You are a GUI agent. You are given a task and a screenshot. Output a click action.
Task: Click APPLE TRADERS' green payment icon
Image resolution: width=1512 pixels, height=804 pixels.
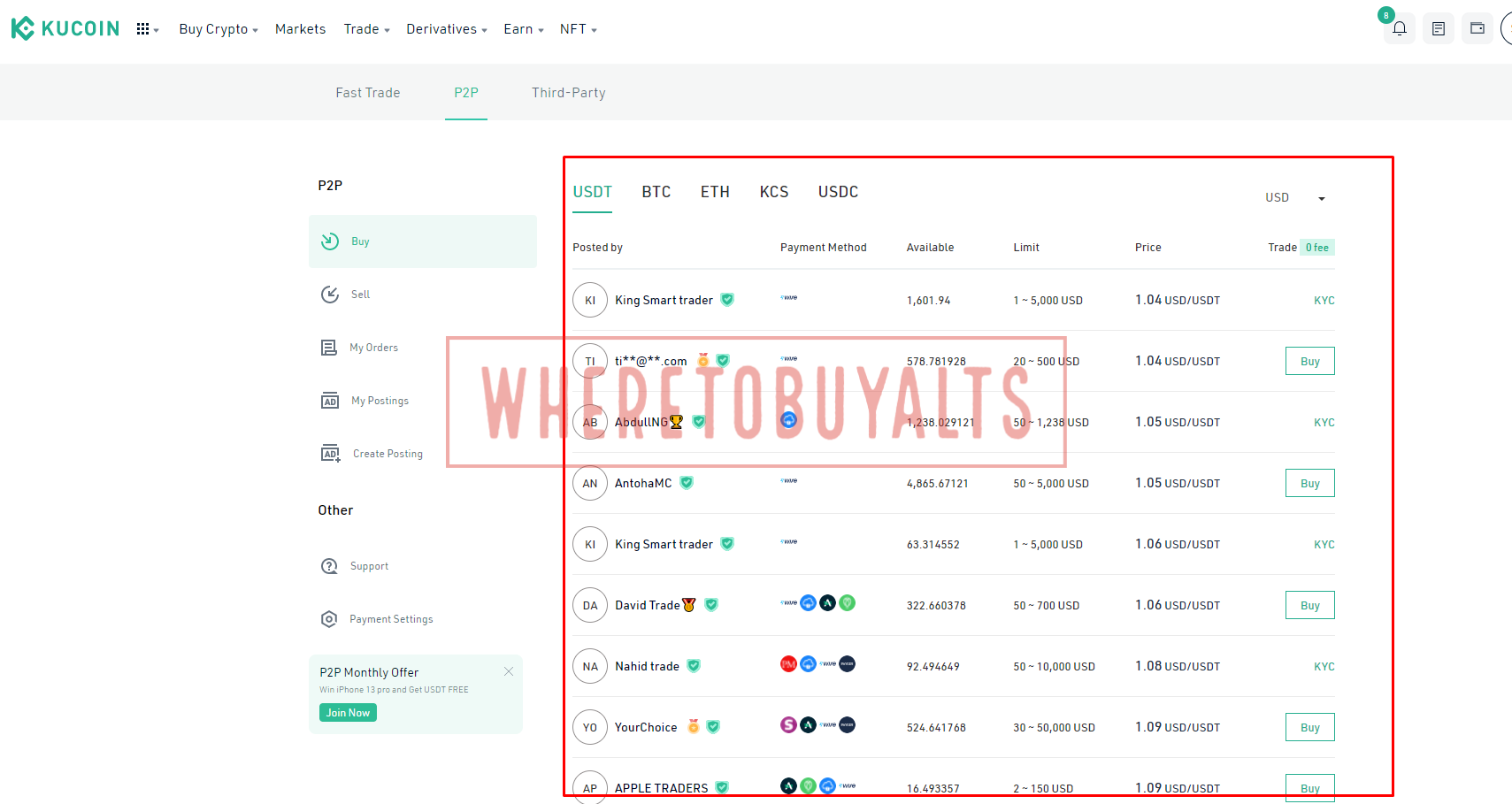(808, 785)
